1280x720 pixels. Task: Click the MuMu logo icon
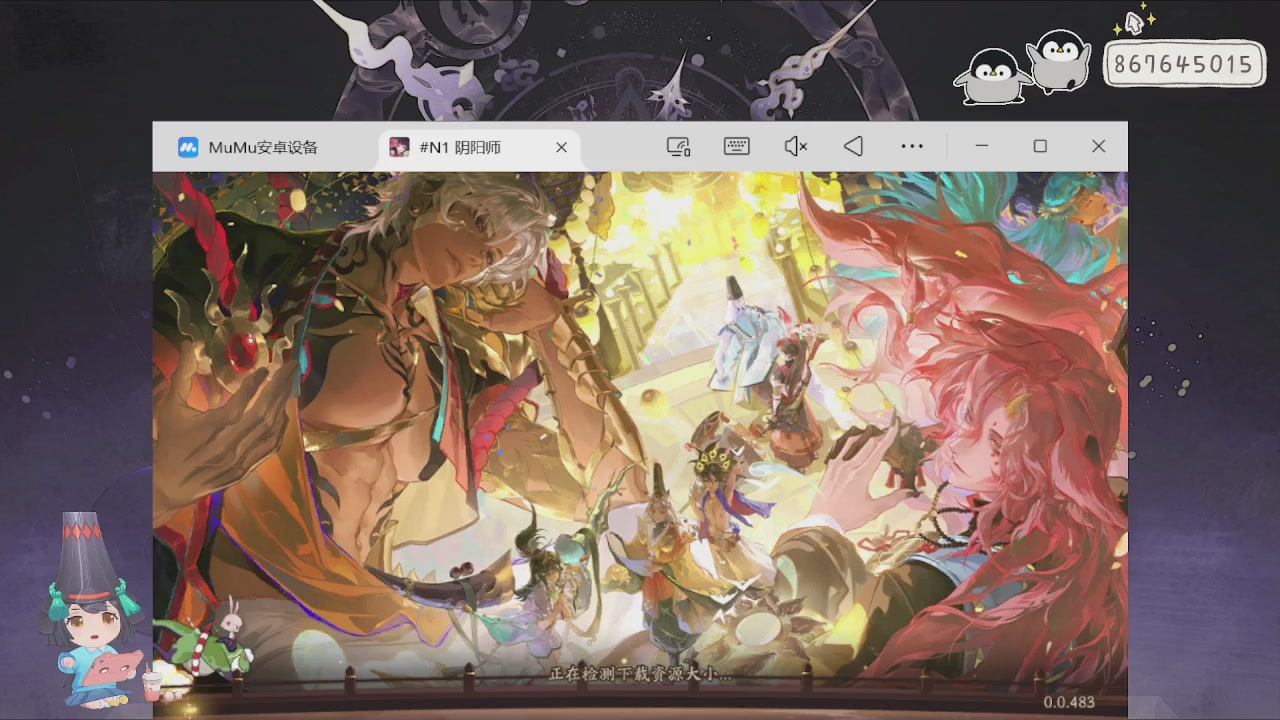point(188,147)
